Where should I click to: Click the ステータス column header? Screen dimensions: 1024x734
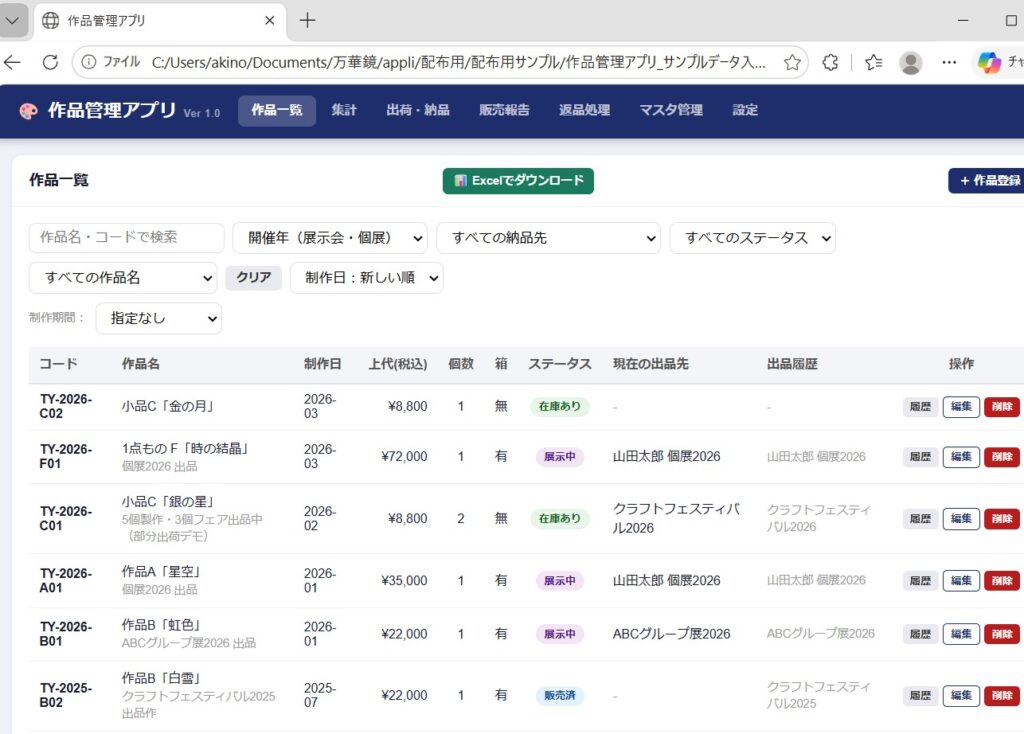click(560, 364)
